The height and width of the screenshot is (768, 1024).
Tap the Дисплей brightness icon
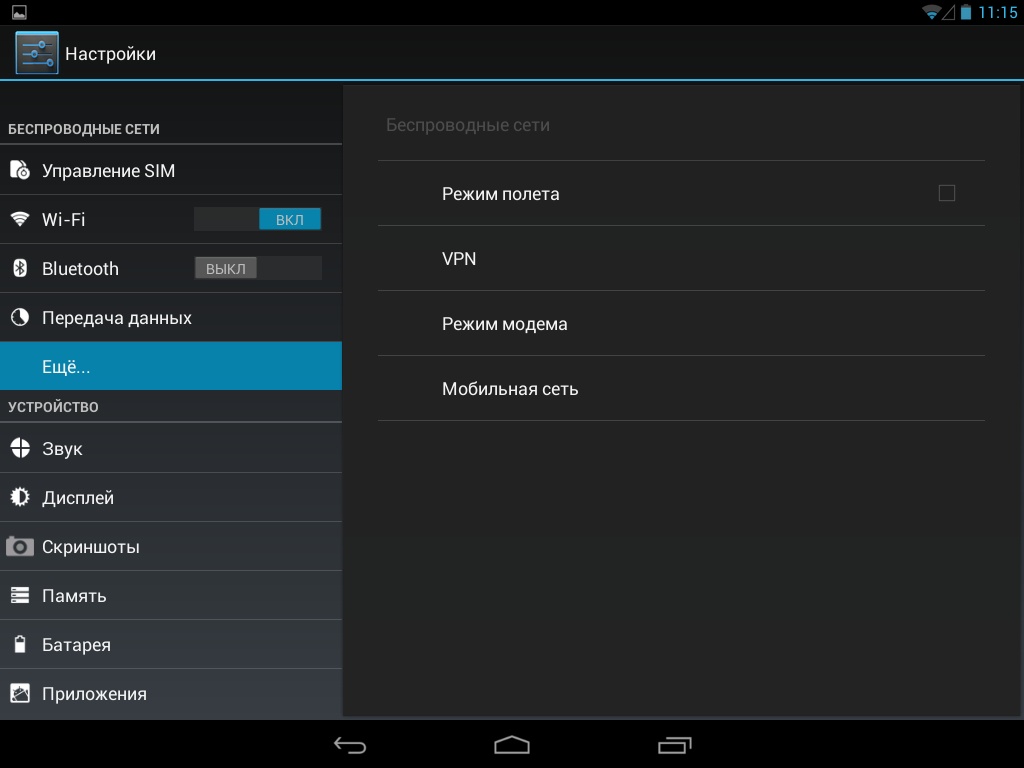pyautogui.click(x=20, y=498)
